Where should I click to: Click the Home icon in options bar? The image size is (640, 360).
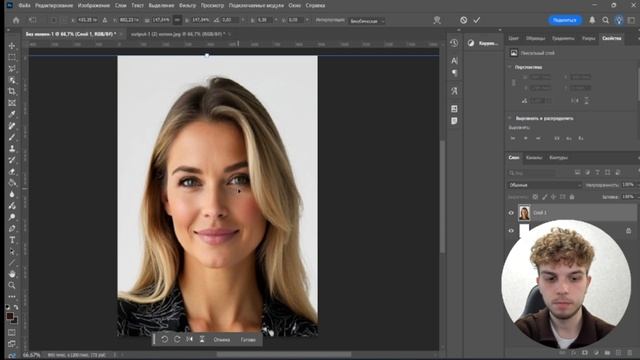(16, 20)
